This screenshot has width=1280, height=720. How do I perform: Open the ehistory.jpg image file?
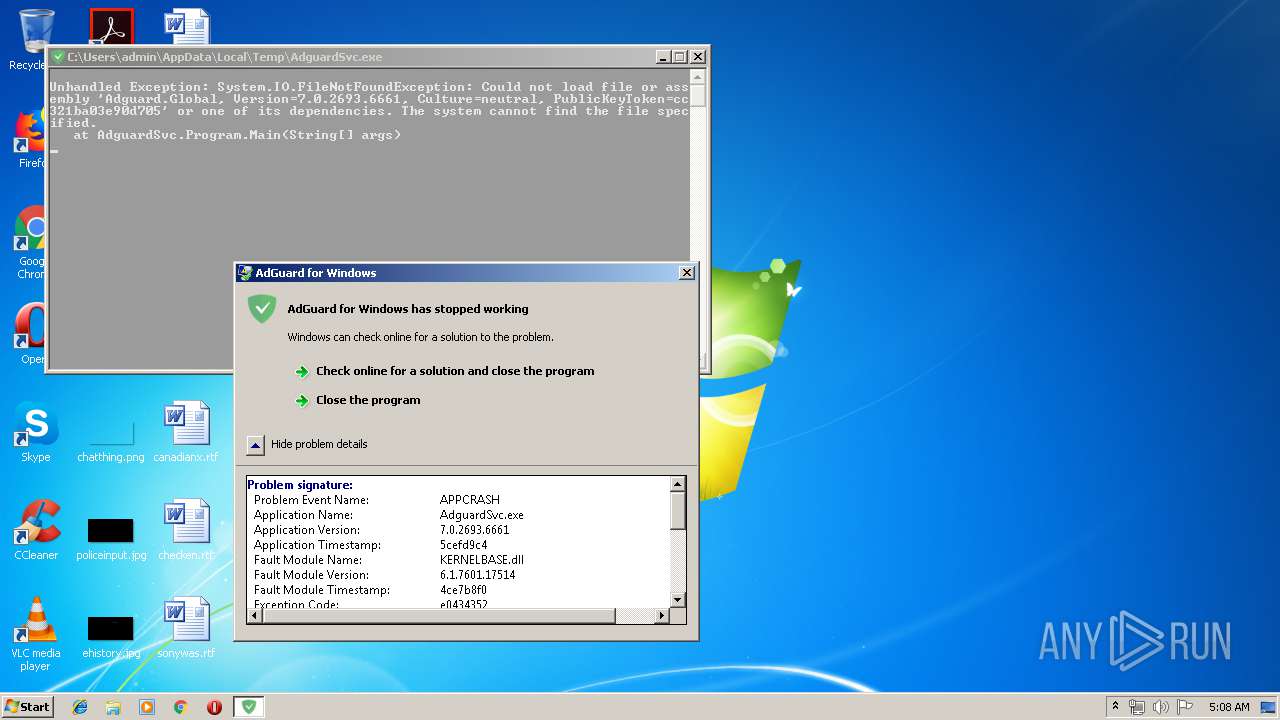111,636
